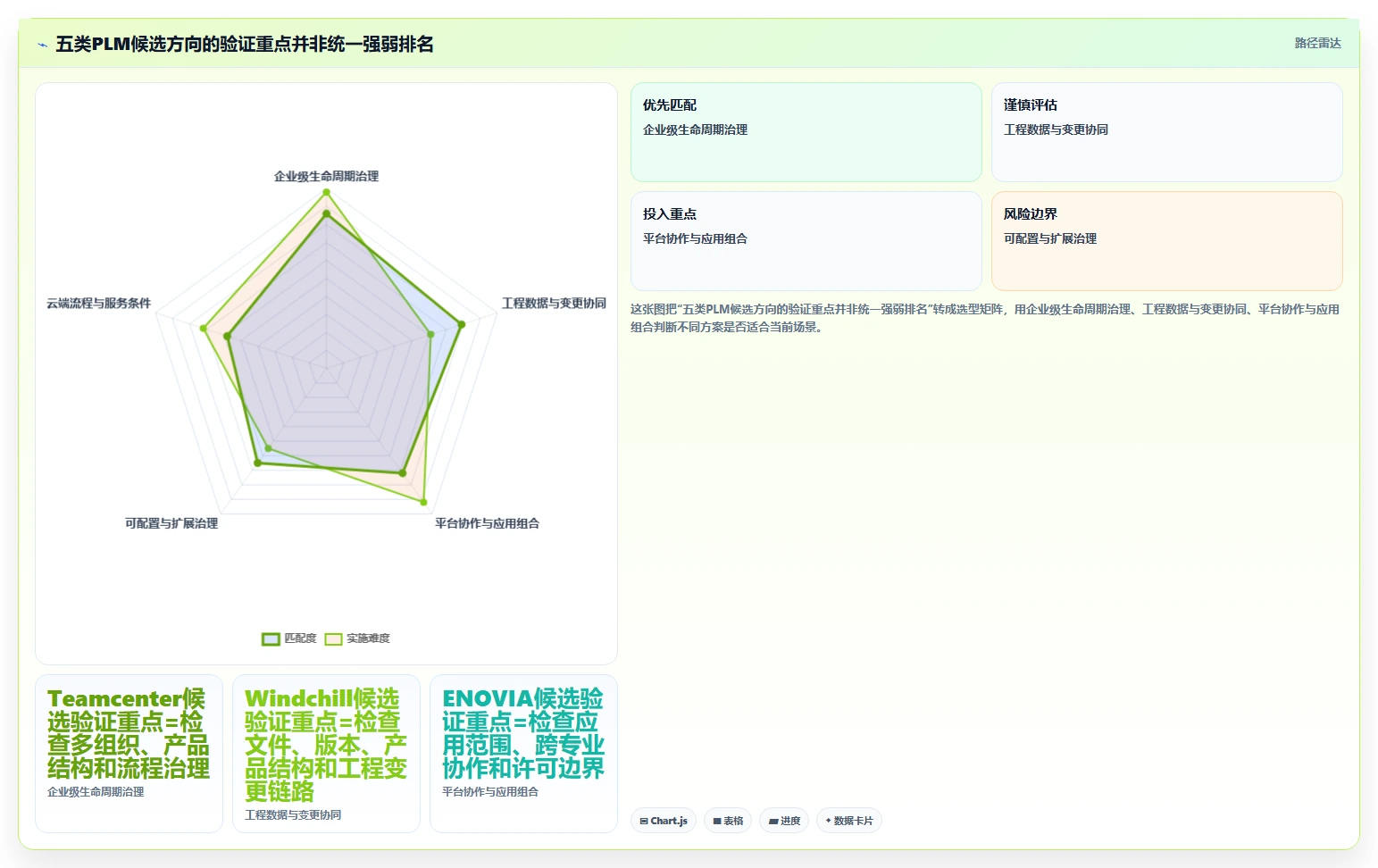Click the light-green 实施难度 point on the top axis
The width and height of the screenshot is (1378, 868).
pyautogui.click(x=326, y=192)
